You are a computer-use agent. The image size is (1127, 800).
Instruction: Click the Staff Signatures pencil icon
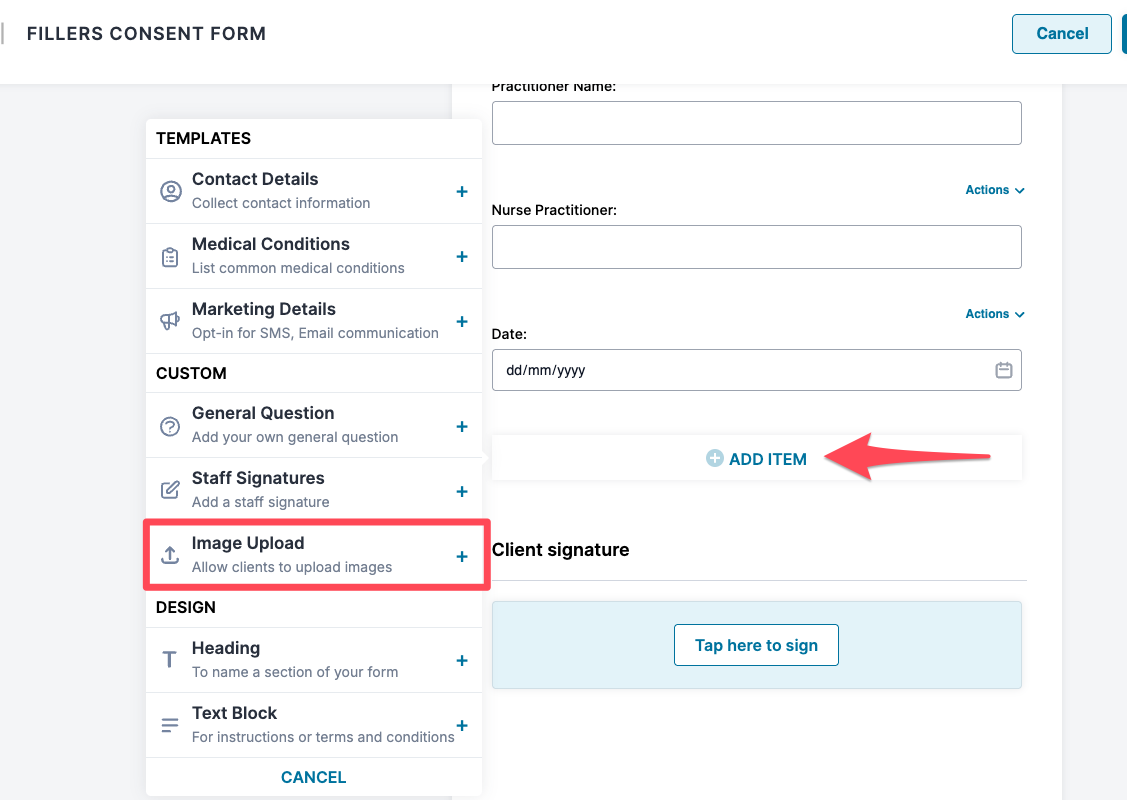click(171, 491)
